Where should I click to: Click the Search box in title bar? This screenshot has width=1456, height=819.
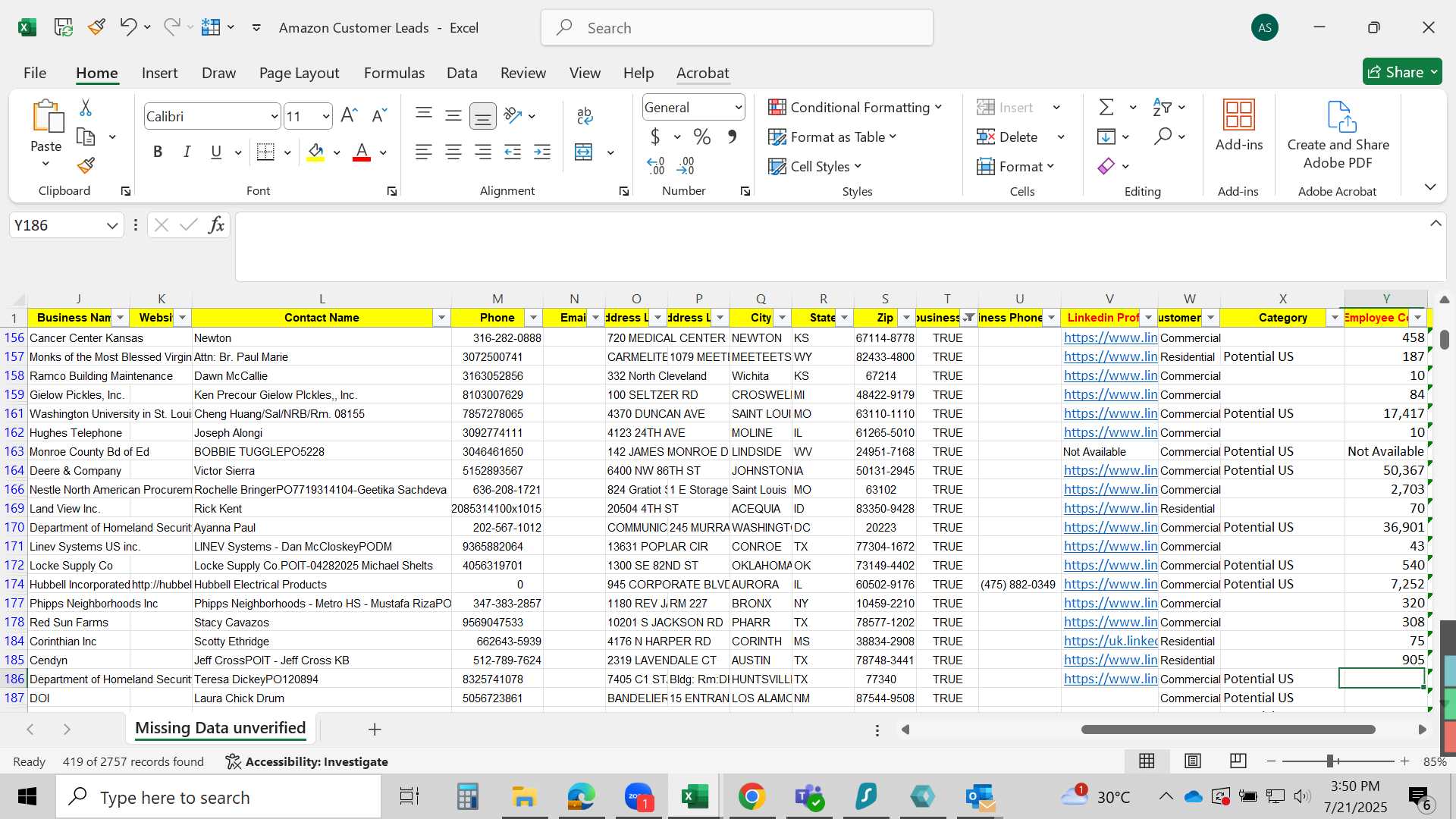point(736,28)
